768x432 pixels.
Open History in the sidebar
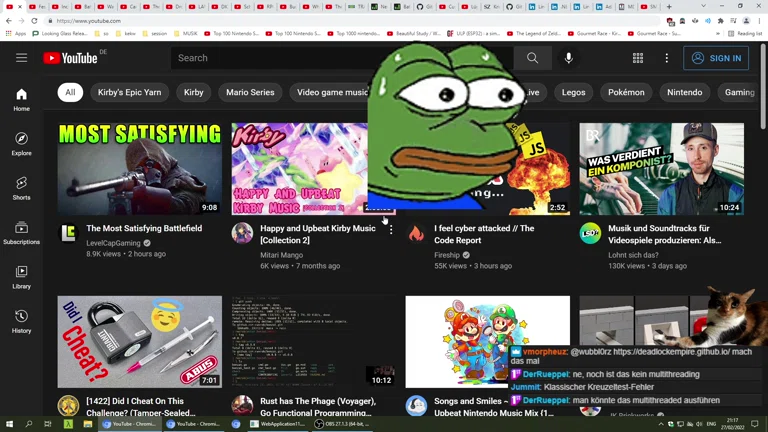pos(21,320)
